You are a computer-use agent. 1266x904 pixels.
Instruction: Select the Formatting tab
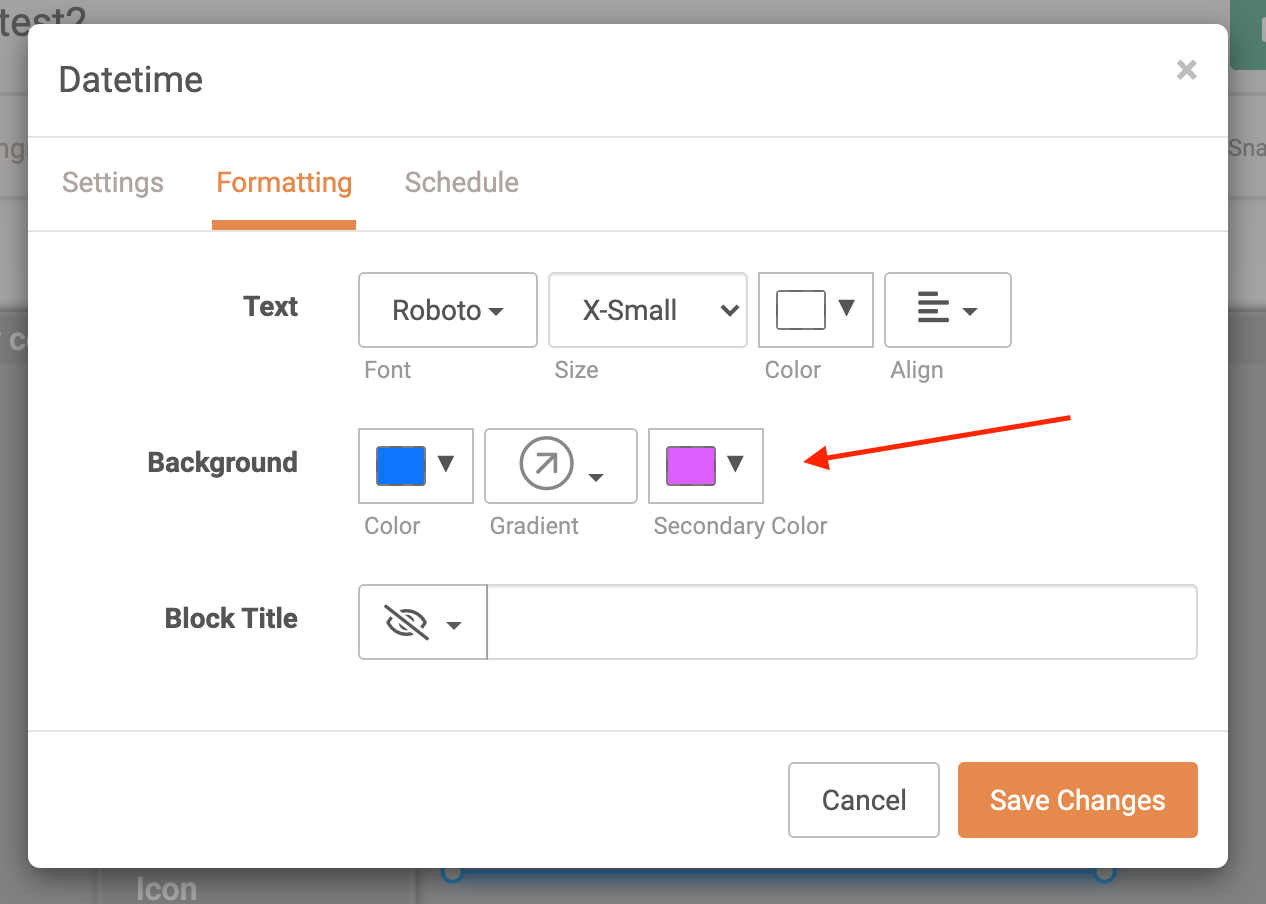[x=284, y=183]
